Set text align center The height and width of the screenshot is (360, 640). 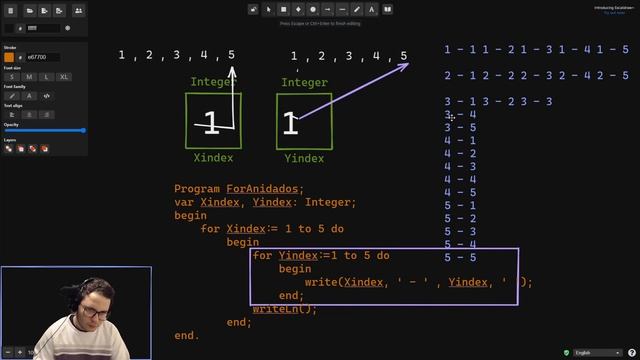click(29, 115)
